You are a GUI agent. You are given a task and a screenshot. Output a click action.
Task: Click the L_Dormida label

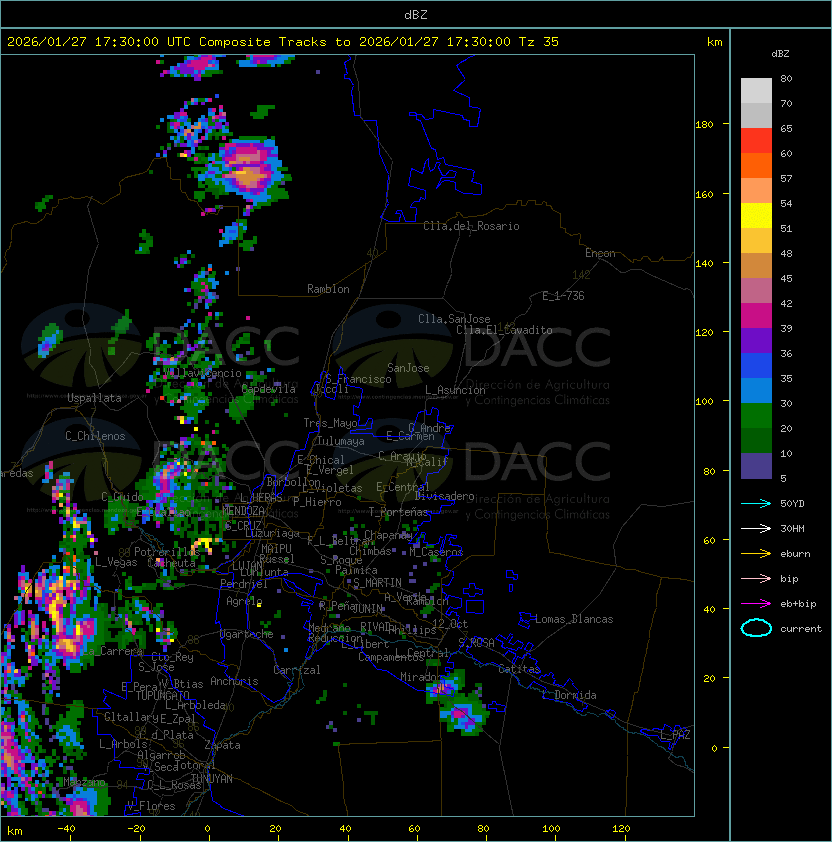pos(569,695)
